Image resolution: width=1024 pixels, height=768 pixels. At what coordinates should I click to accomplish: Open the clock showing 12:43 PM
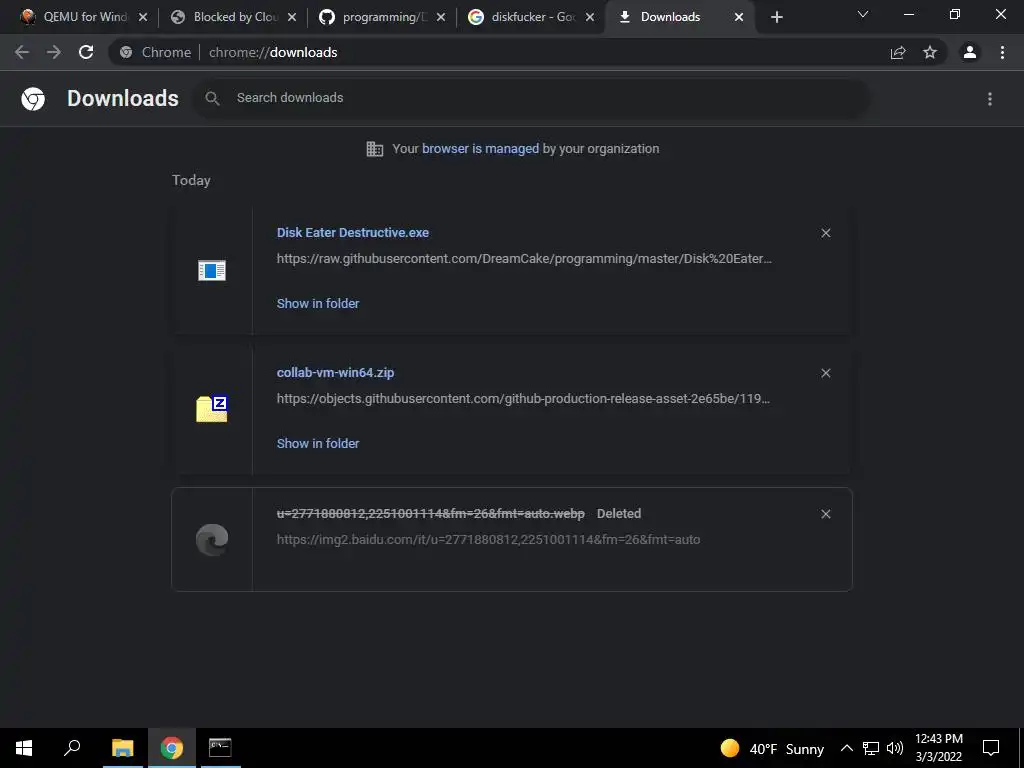click(938, 748)
